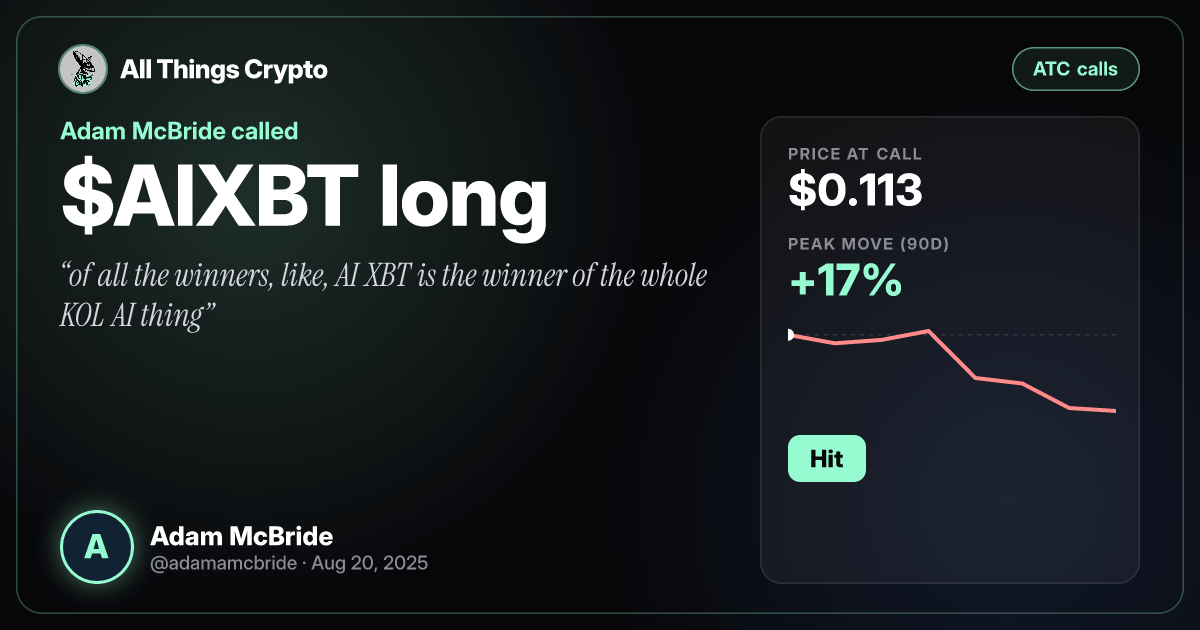Click the Adam McBride name at bottom
Image resolution: width=1200 pixels, height=630 pixels.
point(241,535)
